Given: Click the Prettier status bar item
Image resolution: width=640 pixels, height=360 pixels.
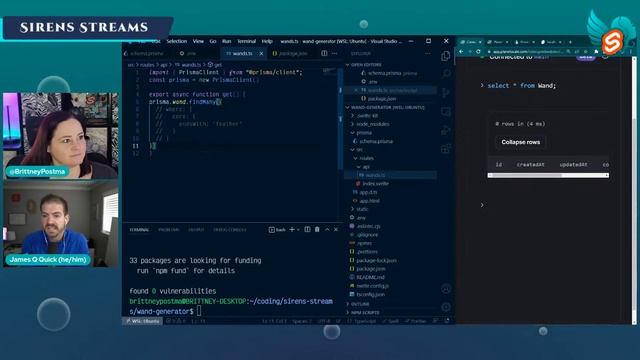Looking at the screenshot, I should click(x=416, y=321).
